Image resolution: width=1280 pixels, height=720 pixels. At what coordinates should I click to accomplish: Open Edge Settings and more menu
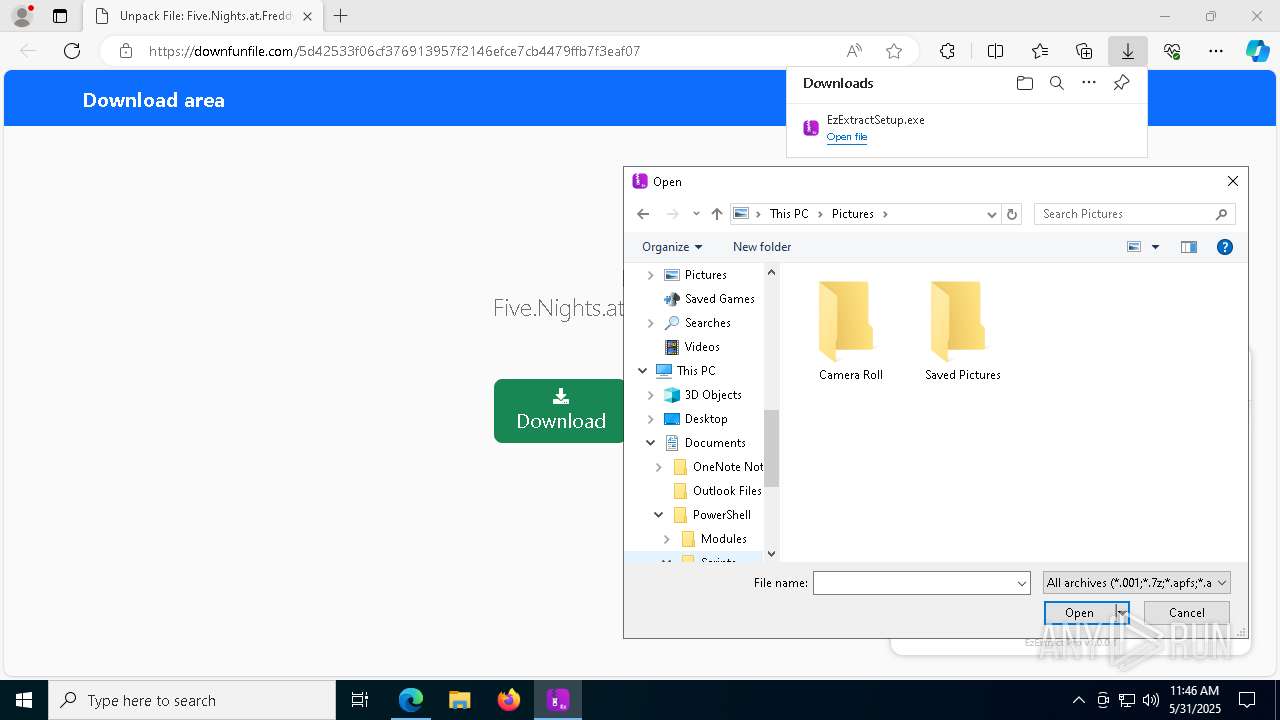1216,51
